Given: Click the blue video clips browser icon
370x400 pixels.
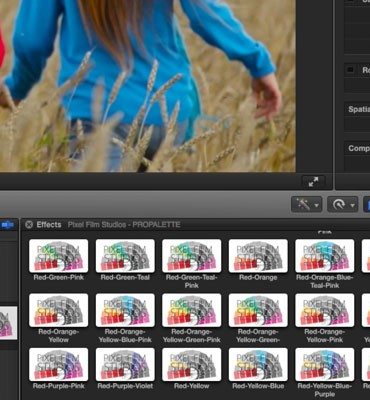Looking at the screenshot, I should click(x=7, y=225).
